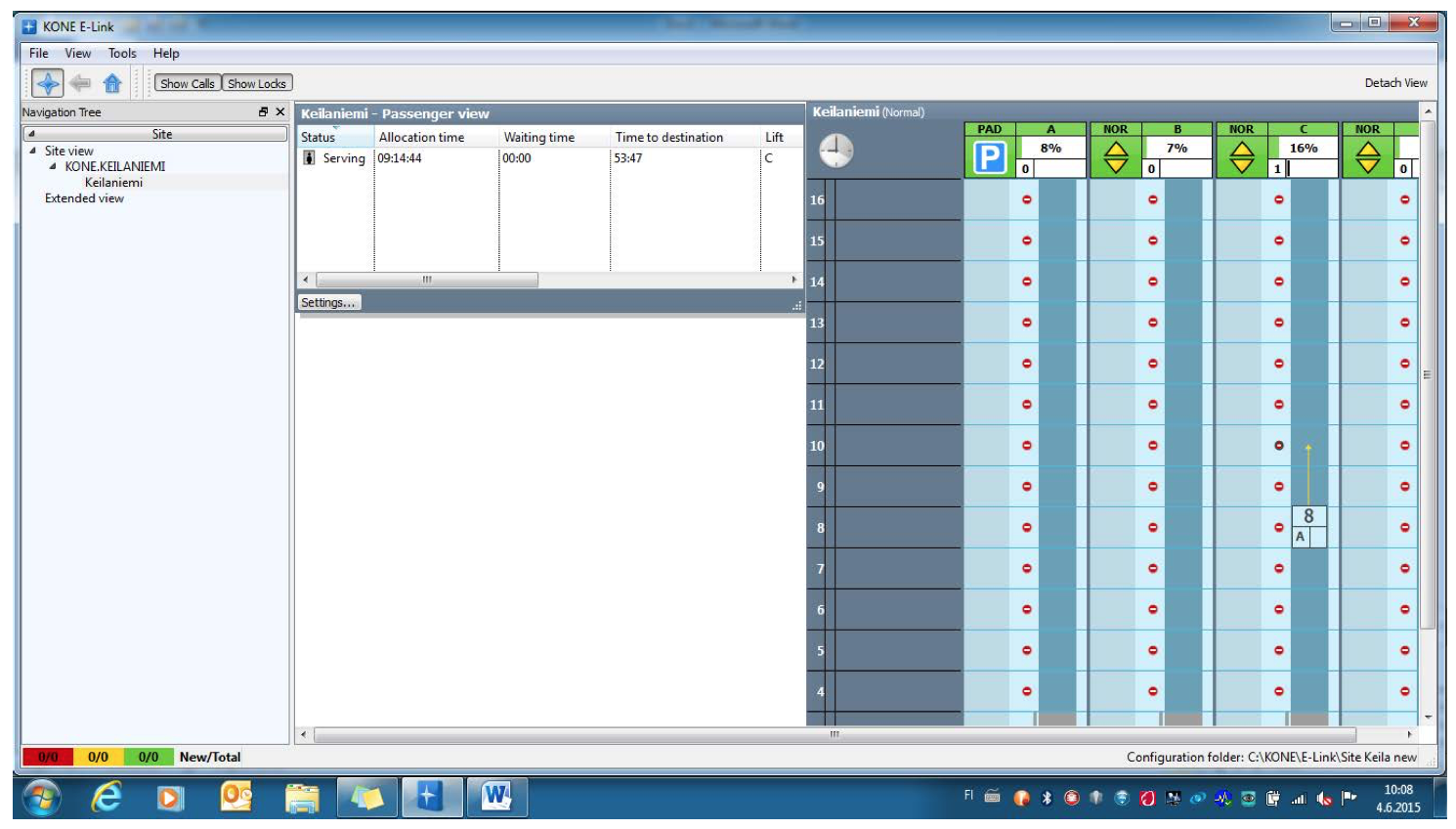This screenshot has height=829, width=1456.
Task: Open Internet Explorer from the taskbar
Action: coord(107,798)
